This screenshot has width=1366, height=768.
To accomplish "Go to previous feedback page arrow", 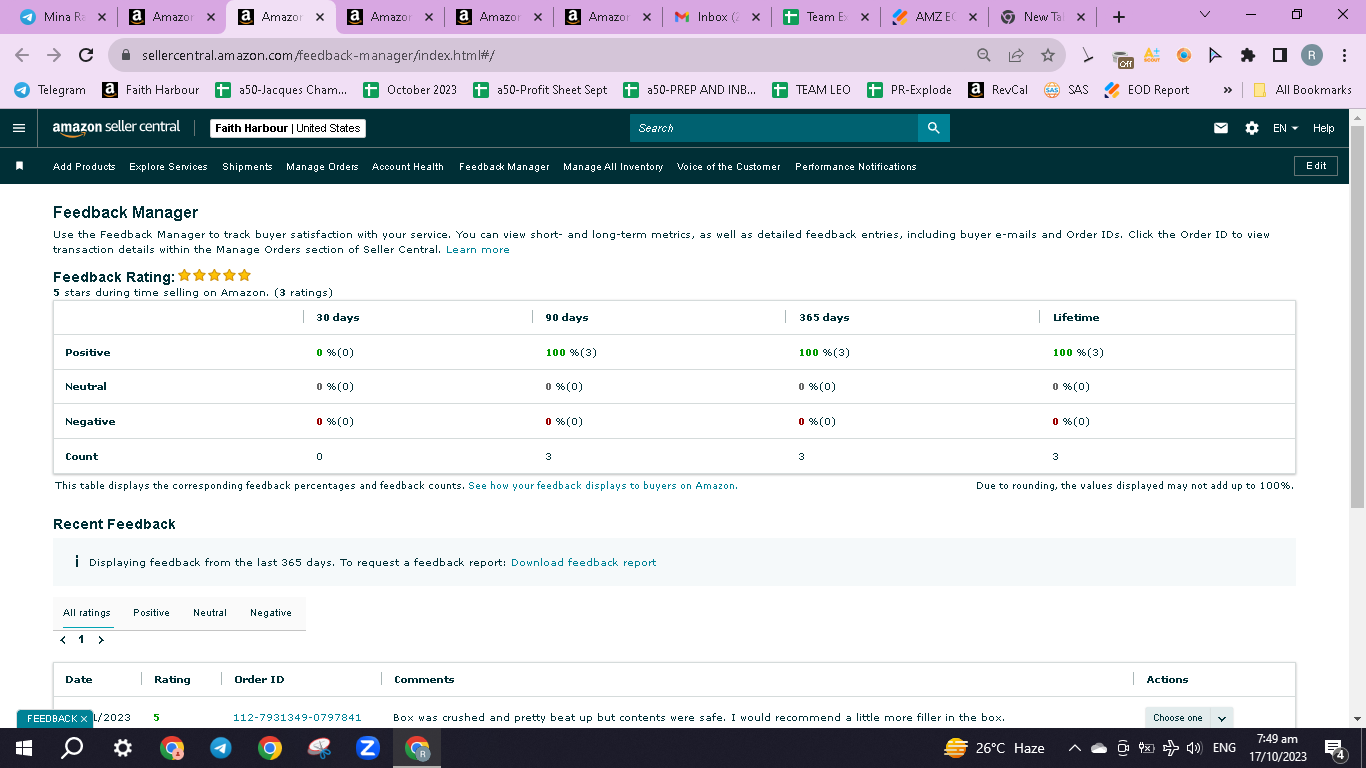I will point(63,640).
